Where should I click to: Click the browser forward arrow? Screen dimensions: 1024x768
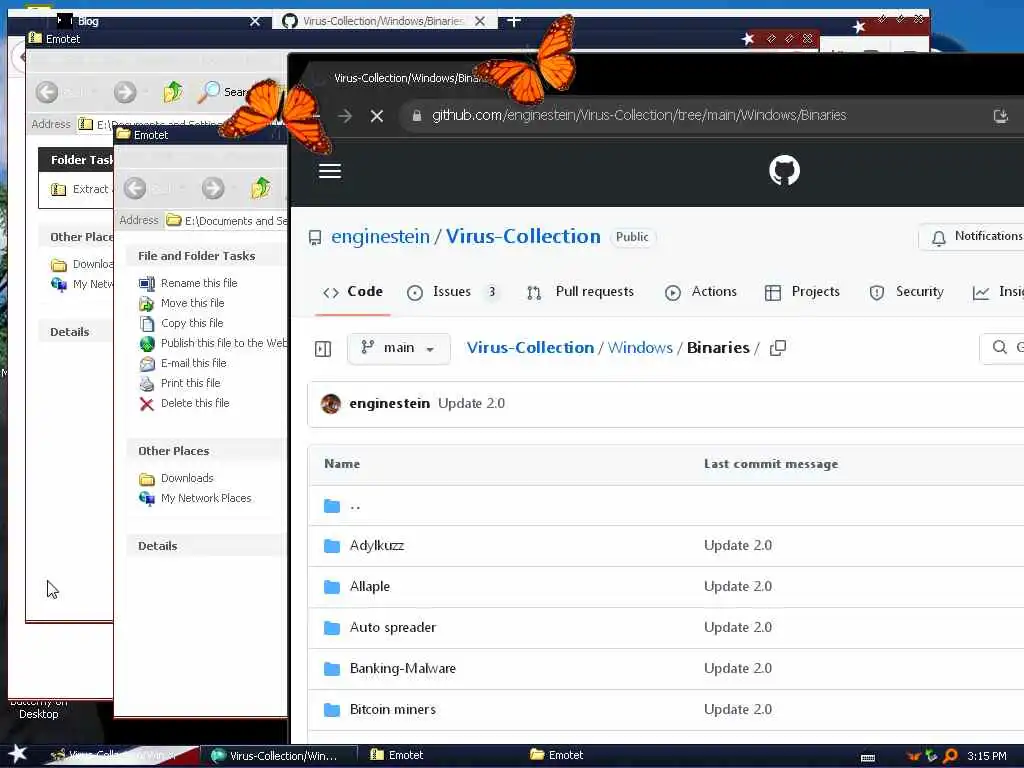point(345,116)
